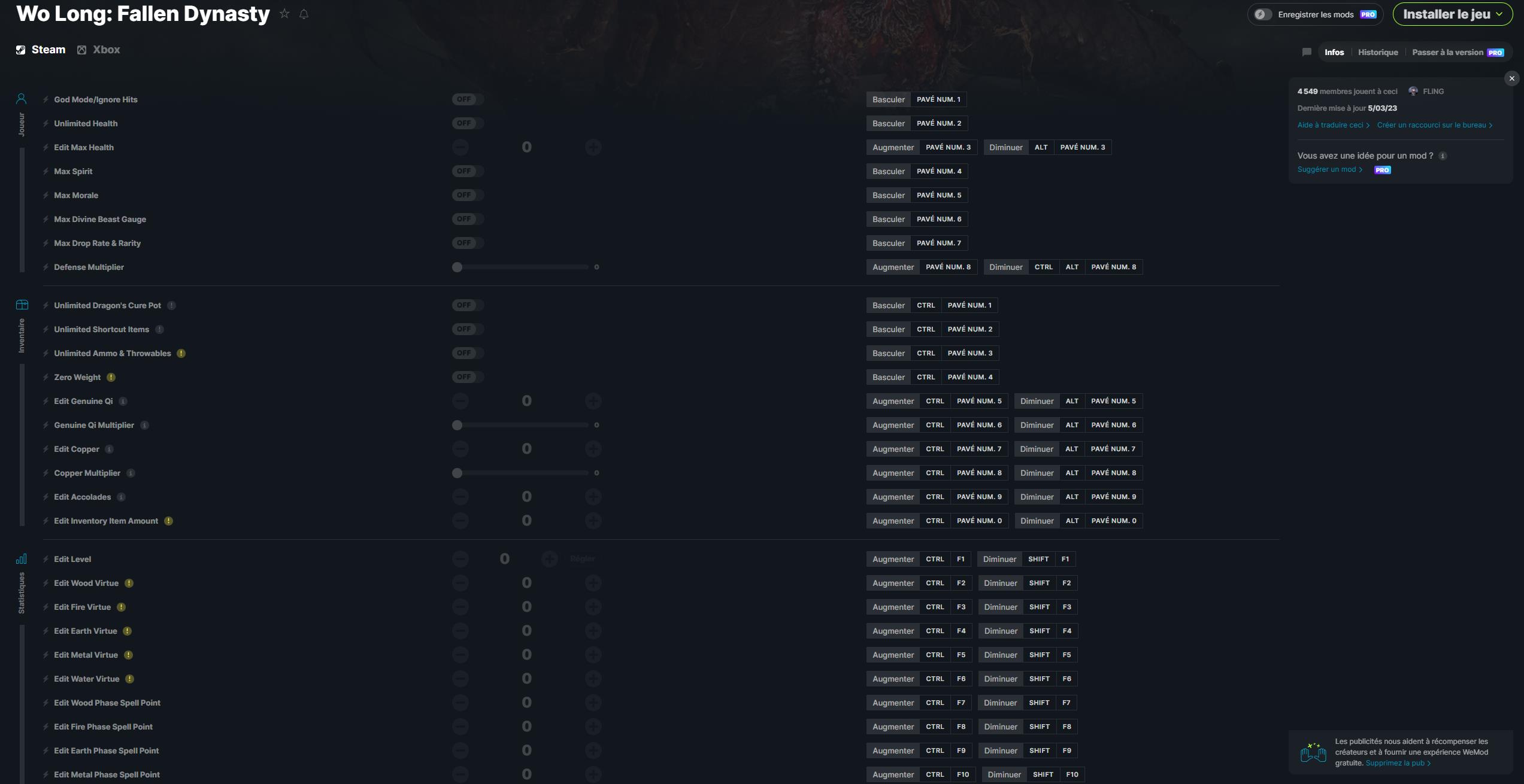Open Créer un raccourci sur le bureau

pos(1434,125)
